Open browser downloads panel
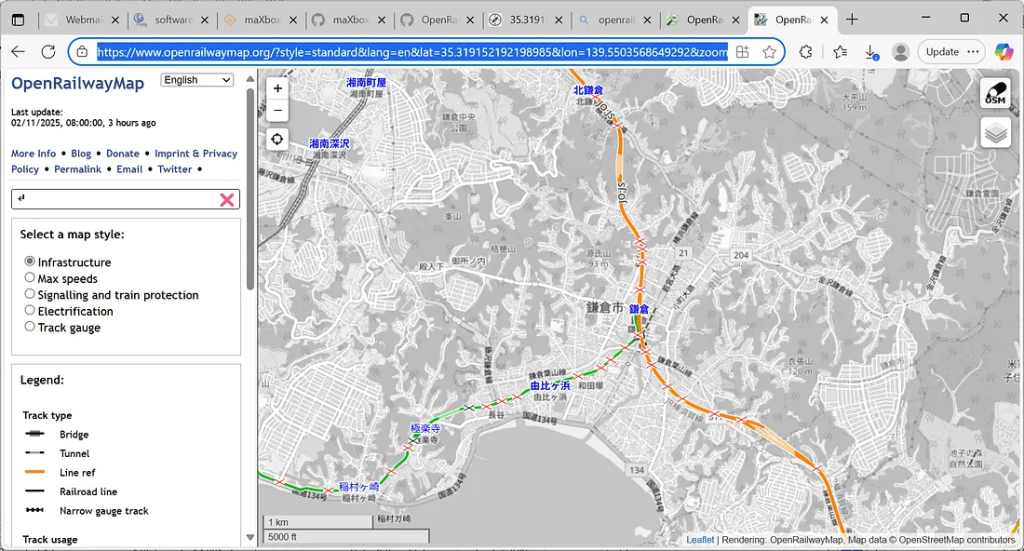This screenshot has height=551, width=1024. coord(871,52)
